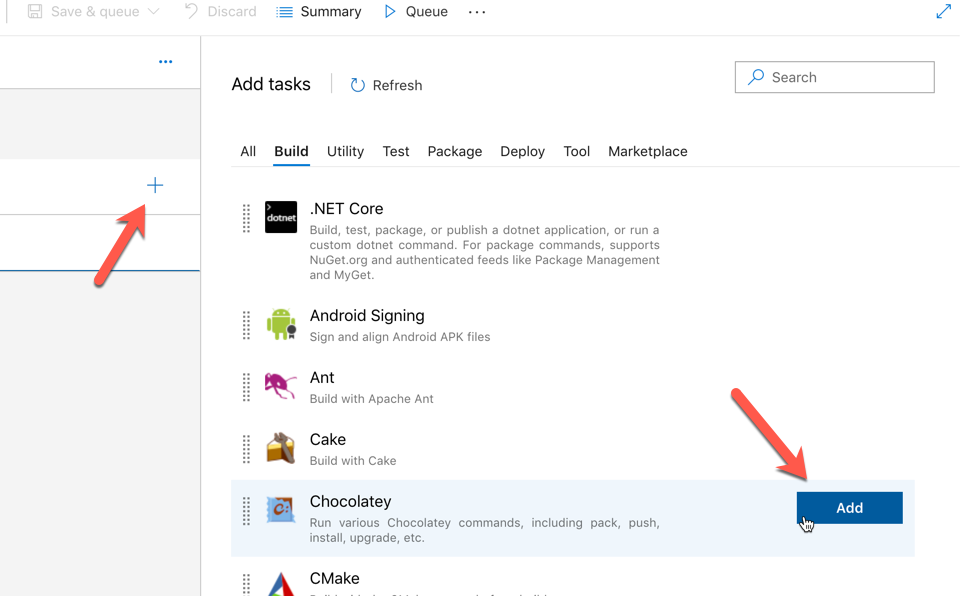The image size is (979, 596).
Task: Click the Refresh button
Action: point(386,85)
